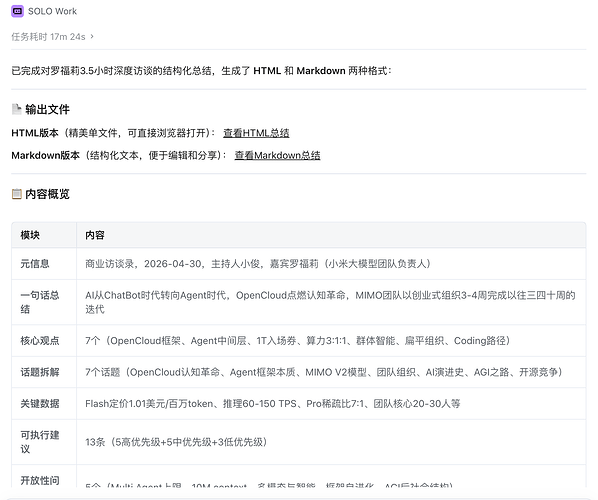
Task: Select the 可执行建议 row label
Action: coord(40,442)
